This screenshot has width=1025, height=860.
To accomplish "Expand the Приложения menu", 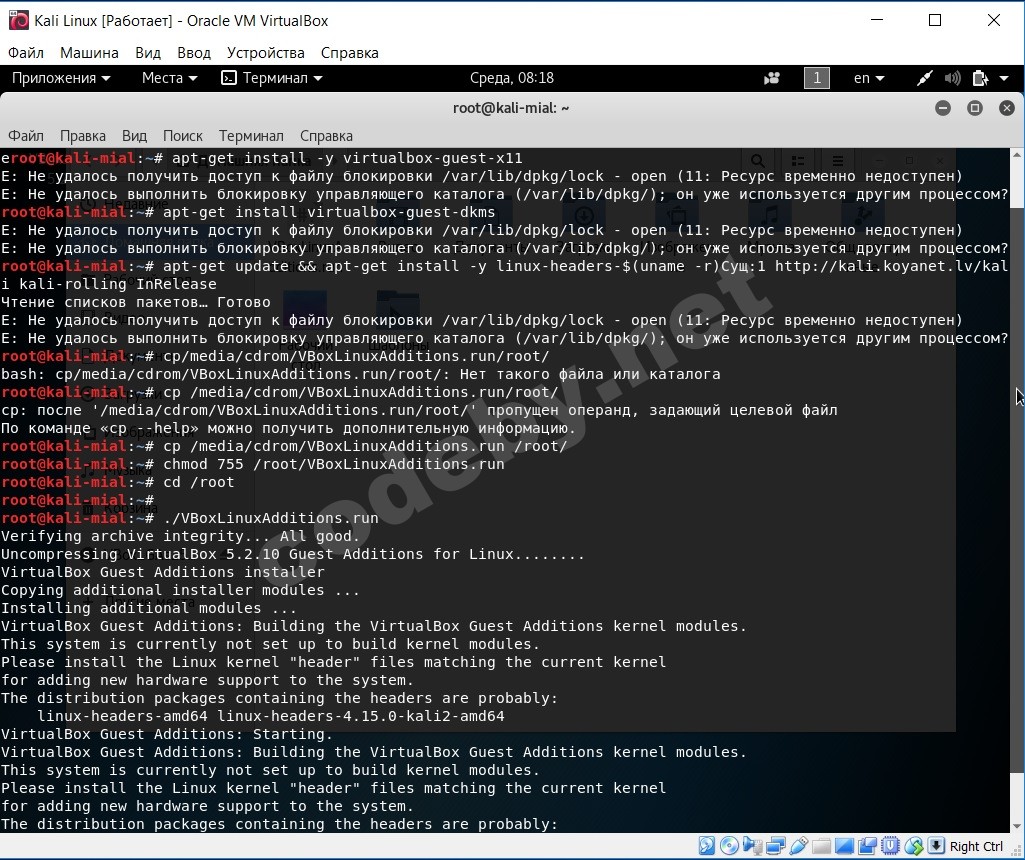I will [61, 78].
